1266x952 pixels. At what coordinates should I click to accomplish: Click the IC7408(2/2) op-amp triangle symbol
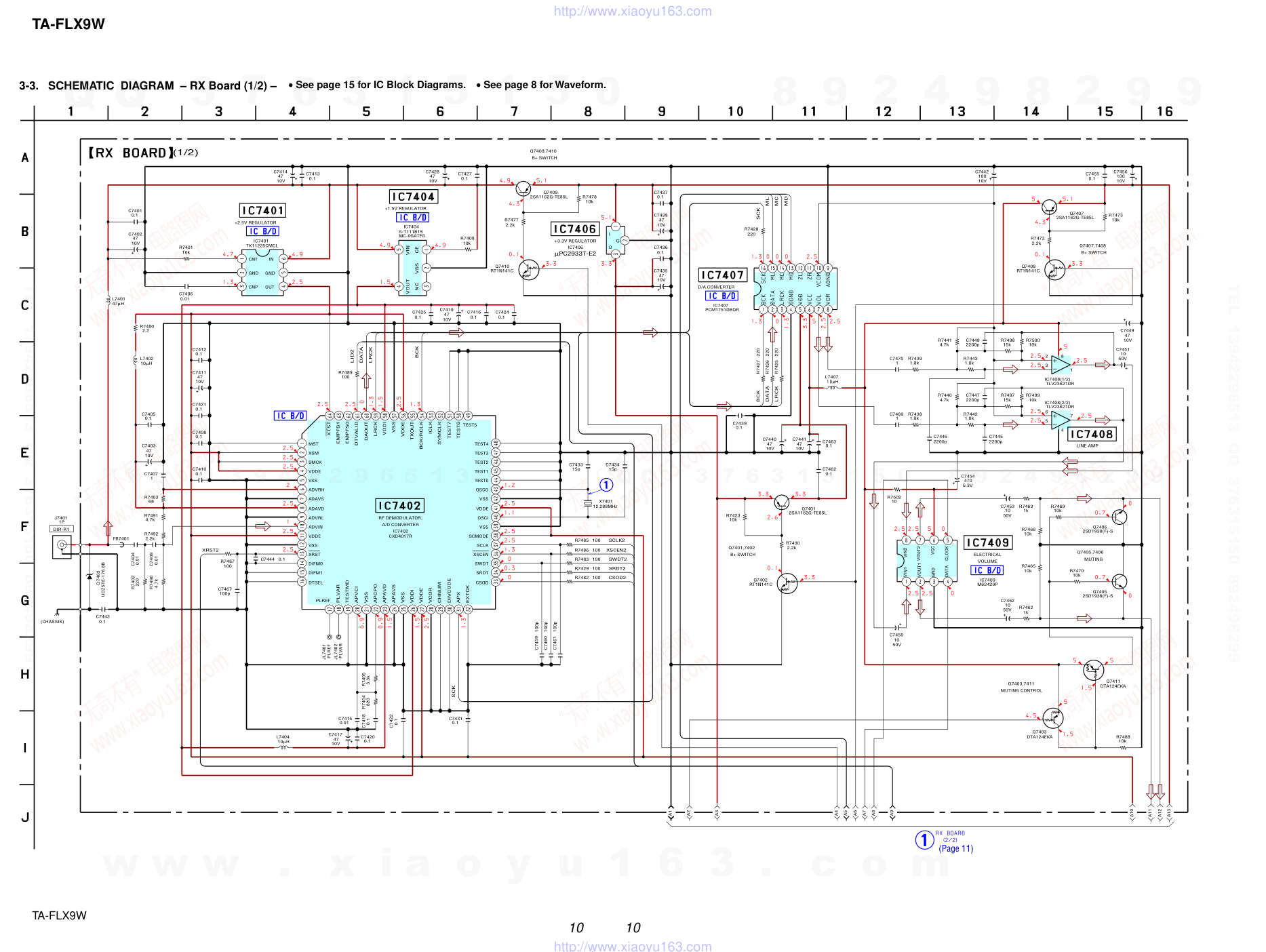pyautogui.click(x=1061, y=420)
